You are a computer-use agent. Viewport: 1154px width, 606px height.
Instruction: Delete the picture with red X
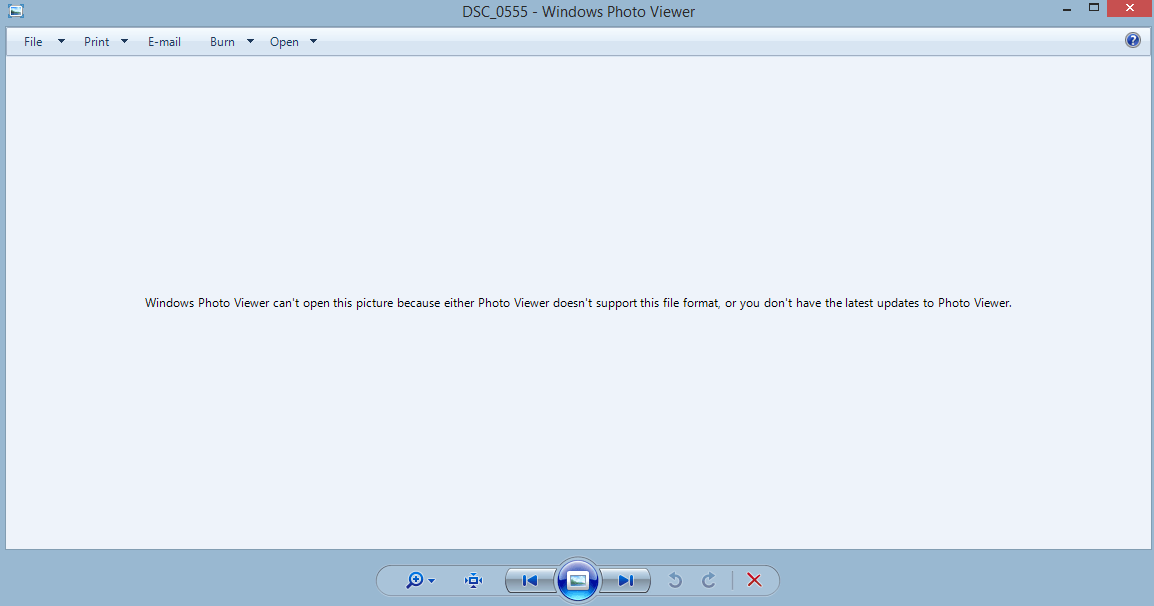754,580
